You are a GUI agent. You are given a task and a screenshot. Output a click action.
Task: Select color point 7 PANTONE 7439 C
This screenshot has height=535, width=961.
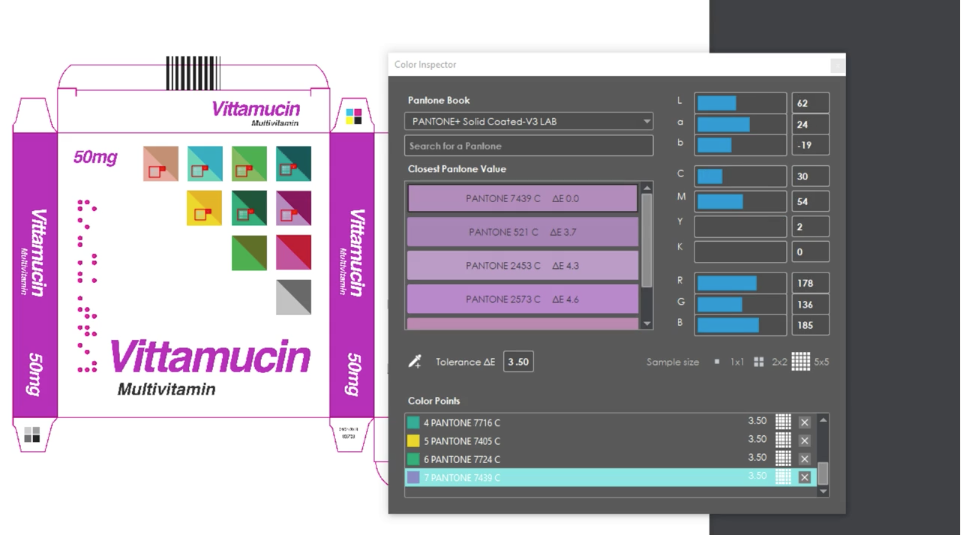point(610,477)
